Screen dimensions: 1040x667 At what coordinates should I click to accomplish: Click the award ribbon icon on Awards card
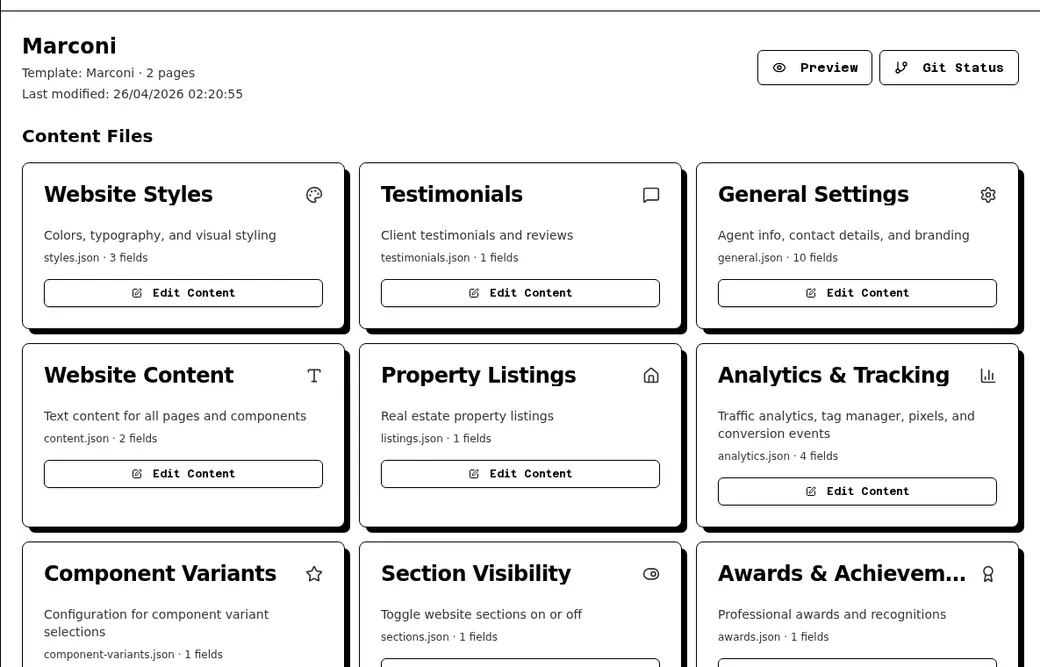[x=988, y=574]
